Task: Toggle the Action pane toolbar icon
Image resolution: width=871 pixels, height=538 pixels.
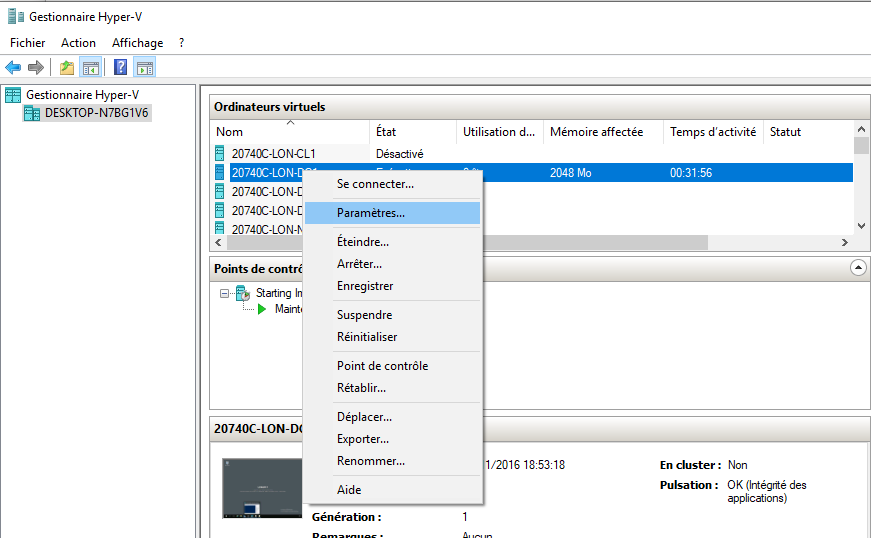Action: (144, 68)
